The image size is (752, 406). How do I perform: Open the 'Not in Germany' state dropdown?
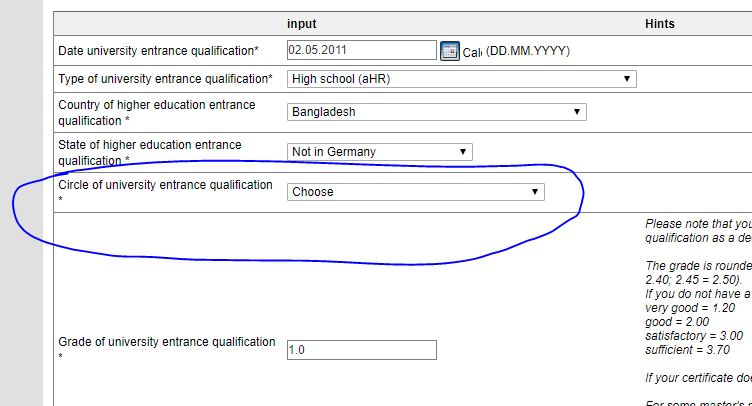pos(378,152)
